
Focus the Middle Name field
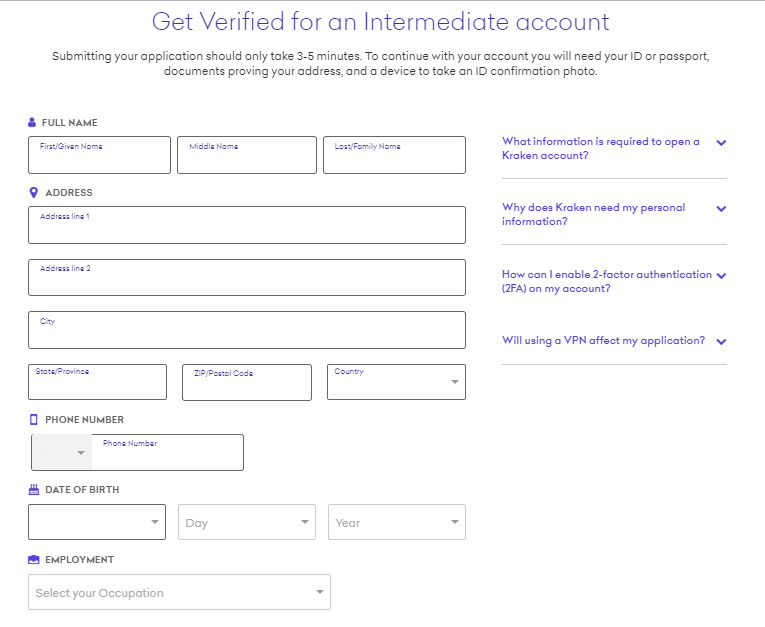coord(247,155)
